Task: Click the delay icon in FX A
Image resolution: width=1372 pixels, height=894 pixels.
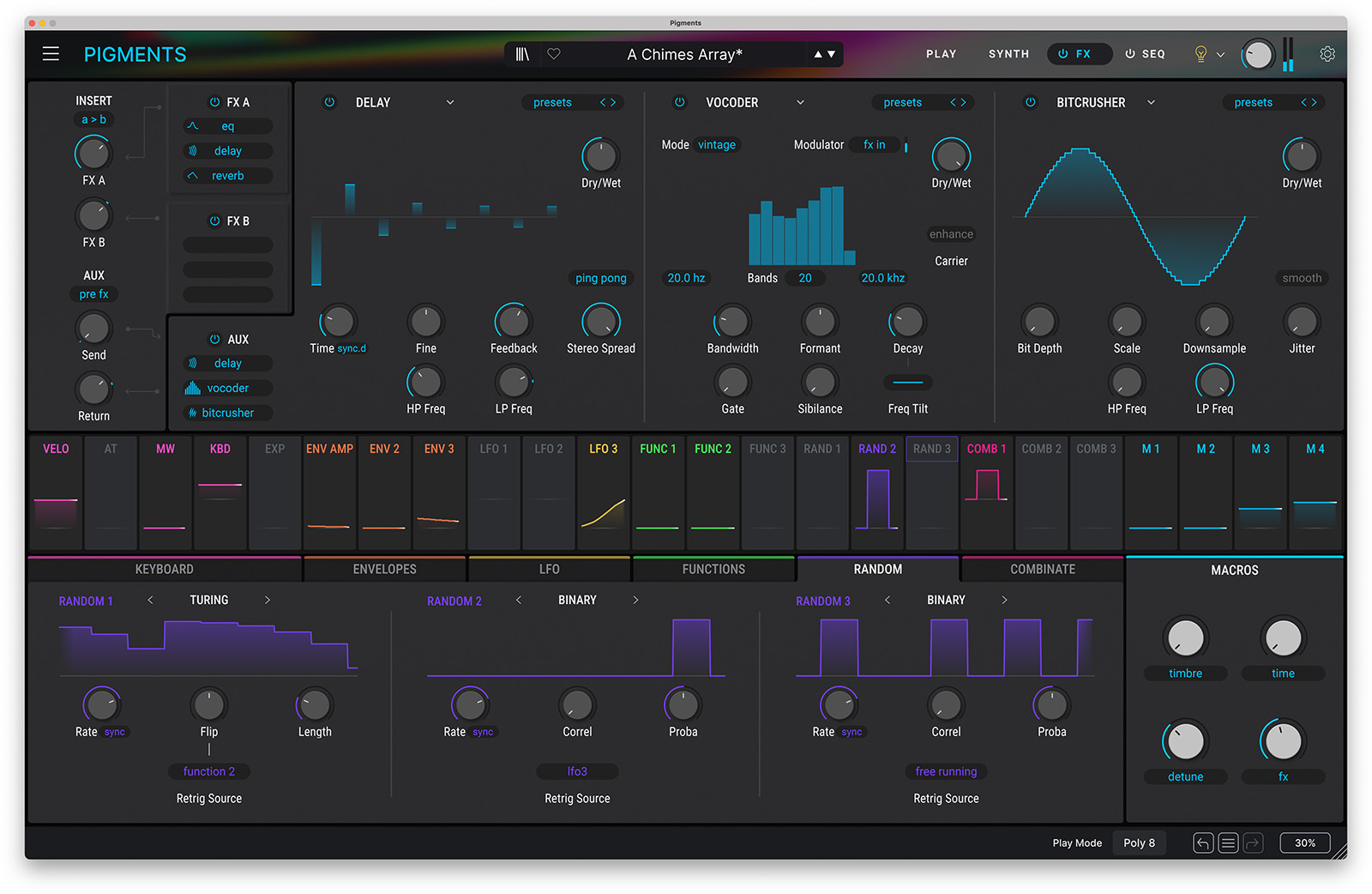Action: click(193, 151)
